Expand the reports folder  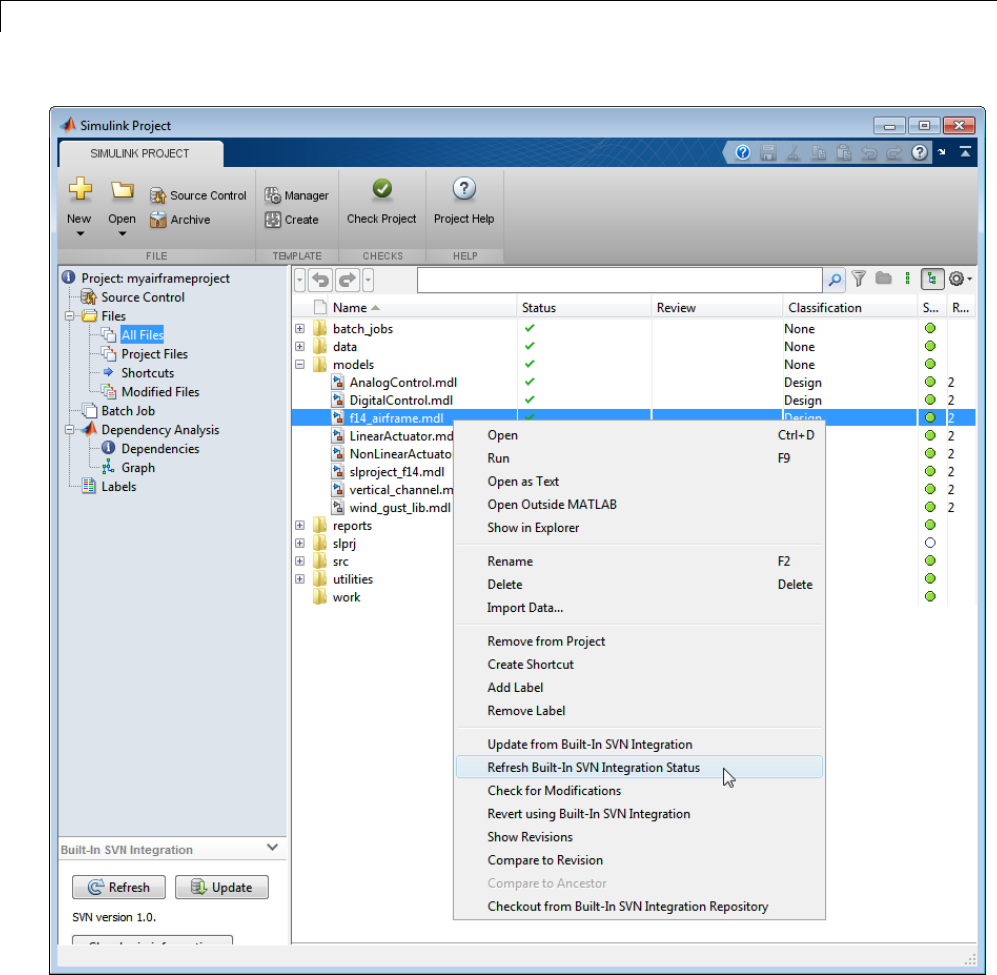[x=300, y=525]
